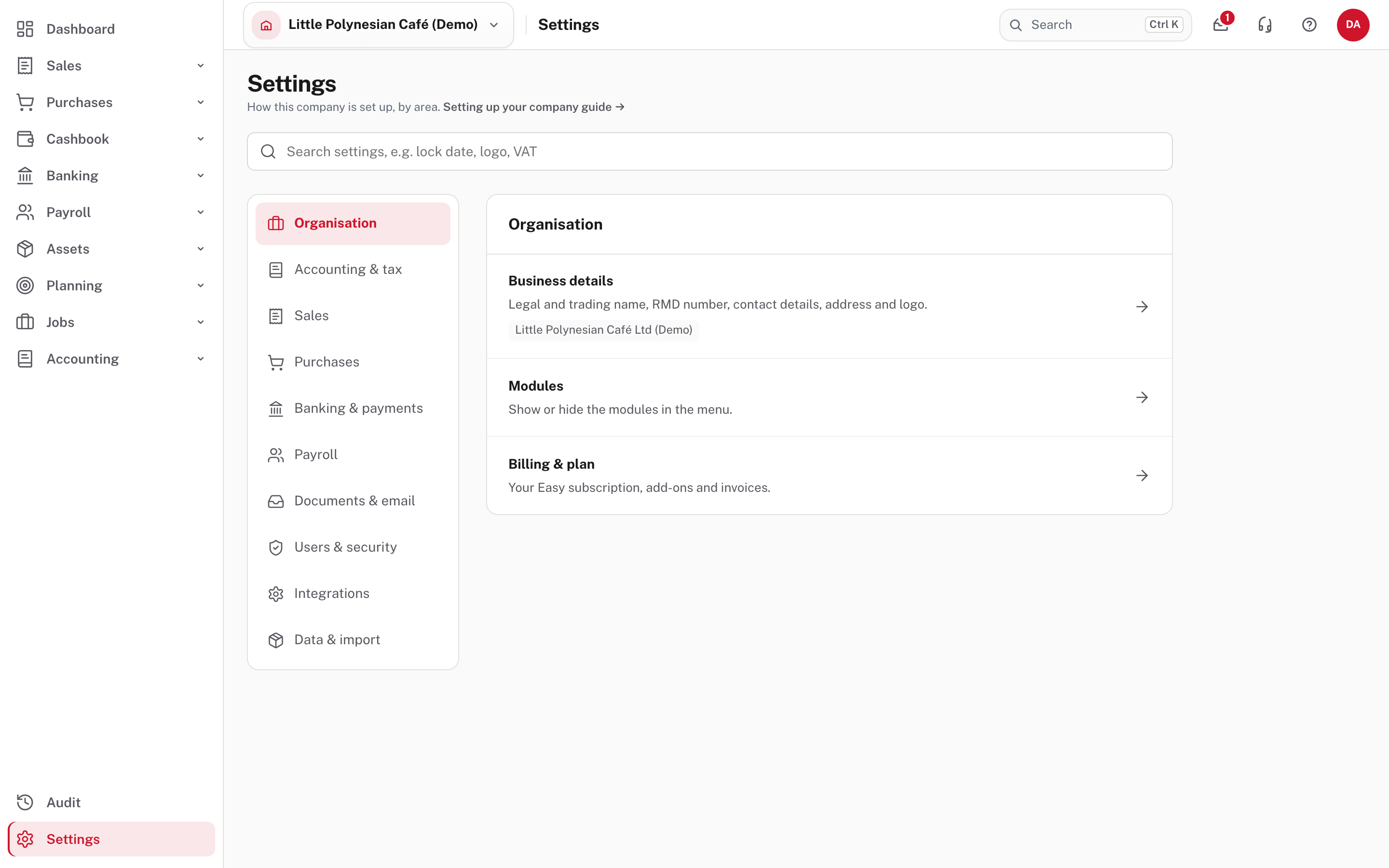1389x868 pixels.
Task: Click the Little Polynesian Café Ltd (Demo) tag
Action: [x=603, y=330]
